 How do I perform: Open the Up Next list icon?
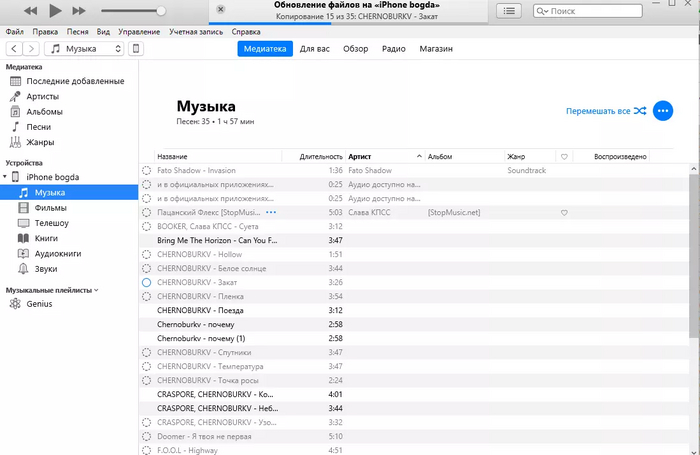[510, 11]
